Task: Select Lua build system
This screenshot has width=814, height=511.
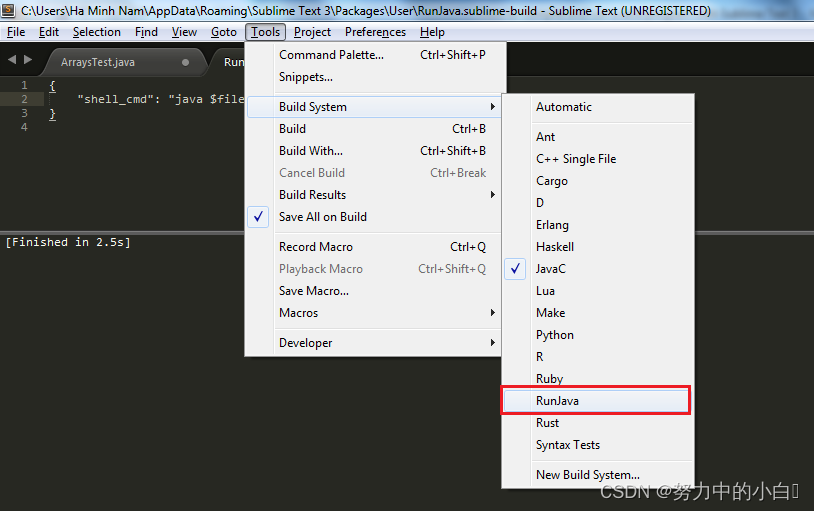Action: coord(598,291)
